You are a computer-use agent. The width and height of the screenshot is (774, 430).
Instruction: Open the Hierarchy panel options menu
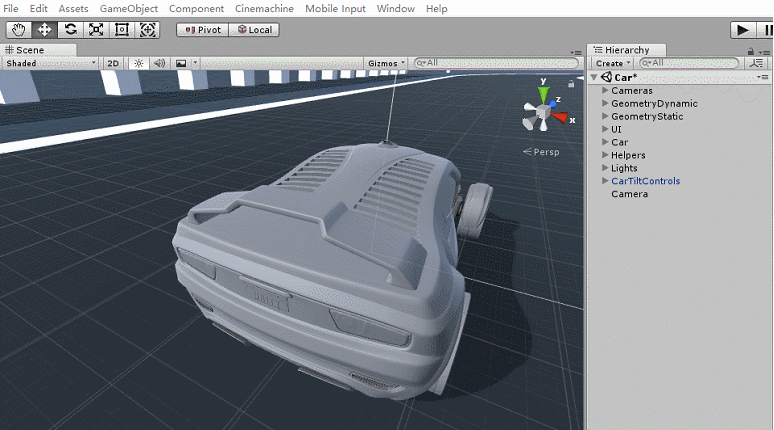[765, 52]
